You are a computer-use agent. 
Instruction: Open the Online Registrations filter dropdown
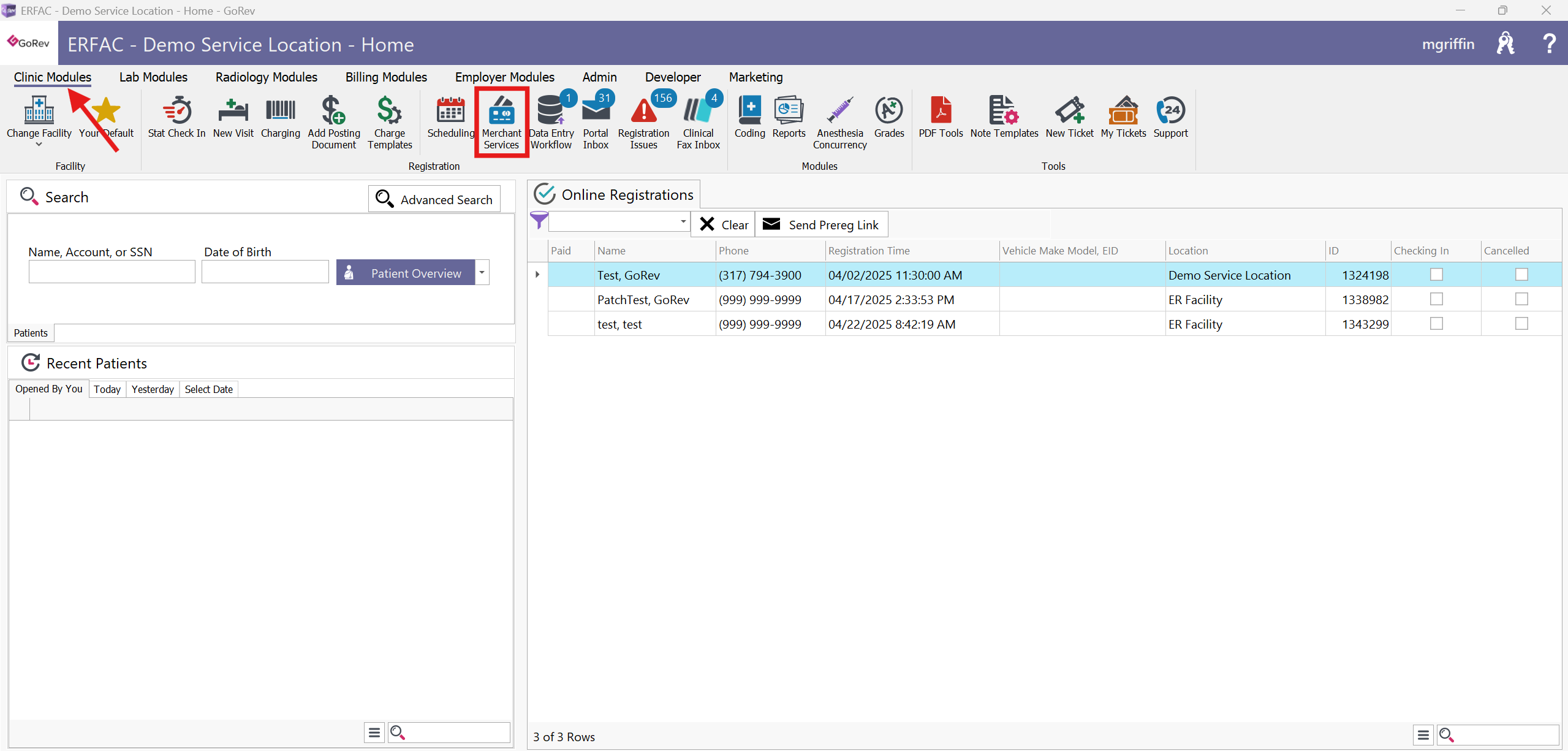tap(683, 221)
